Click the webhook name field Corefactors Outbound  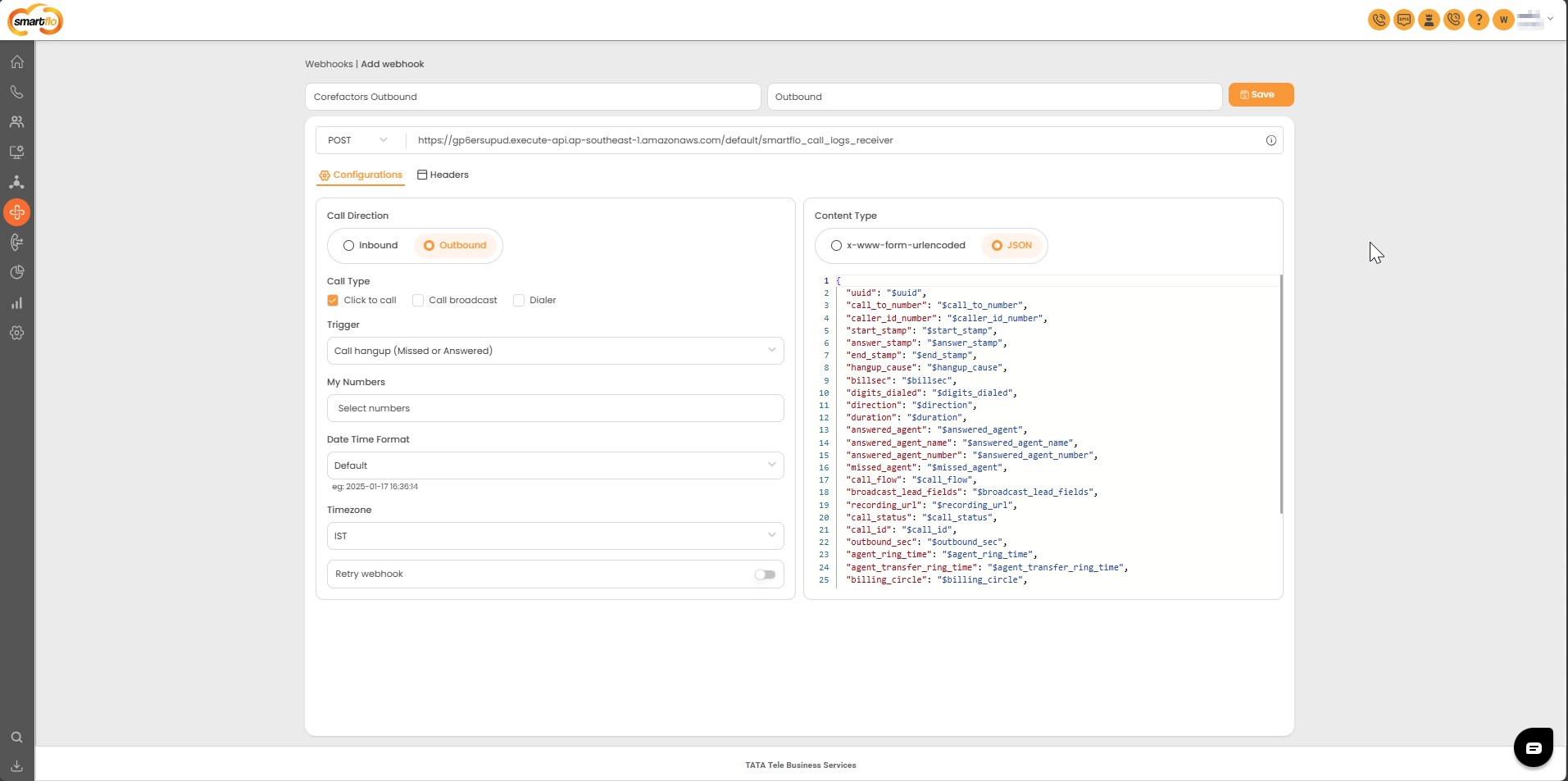pyautogui.click(x=533, y=97)
